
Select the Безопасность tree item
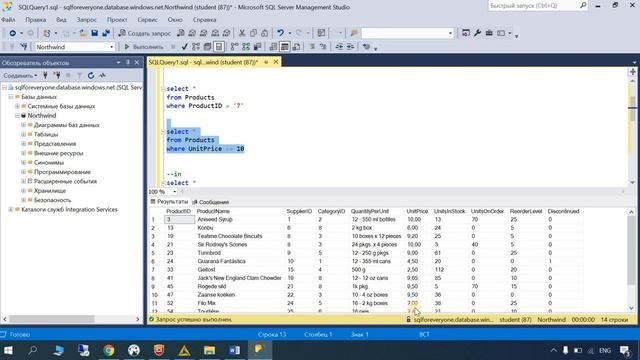click(53, 200)
